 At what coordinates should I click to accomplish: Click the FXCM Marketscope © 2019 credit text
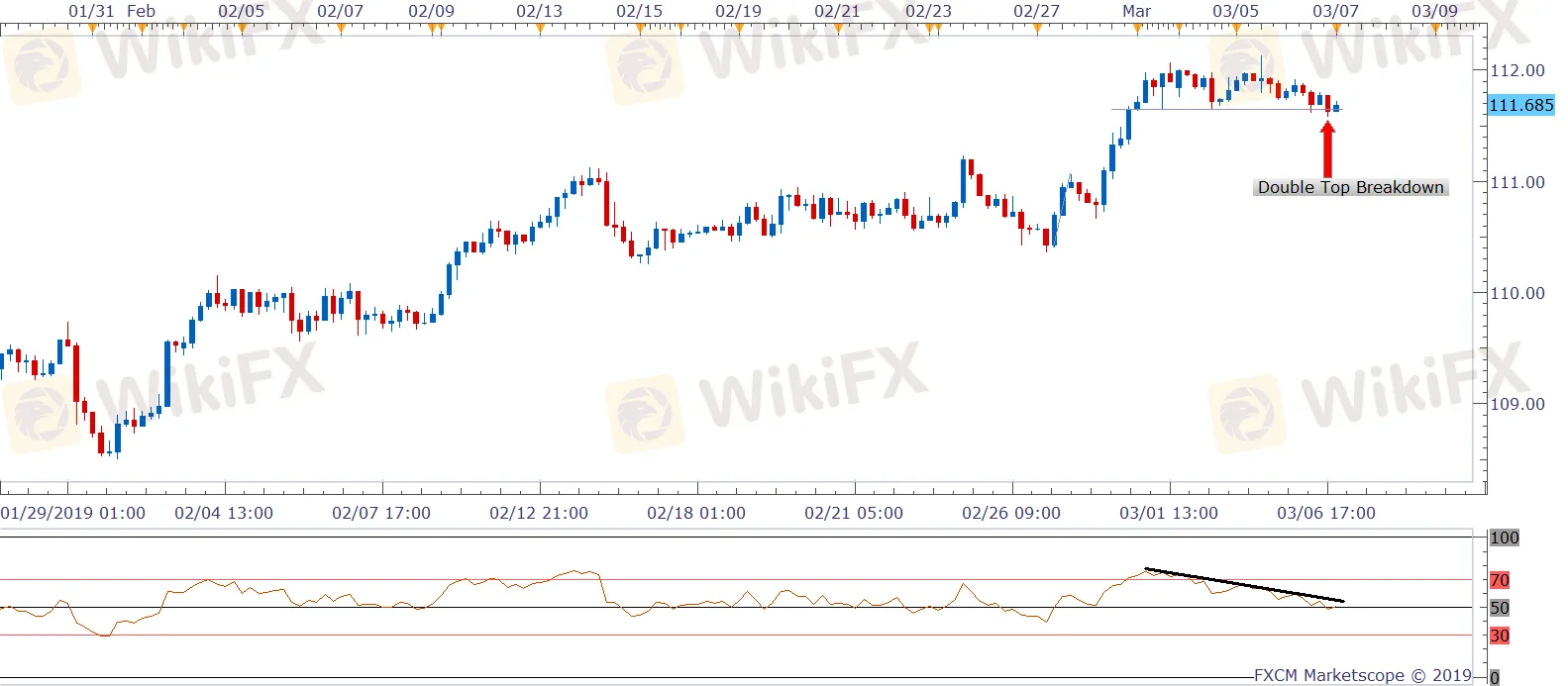coord(1363,675)
